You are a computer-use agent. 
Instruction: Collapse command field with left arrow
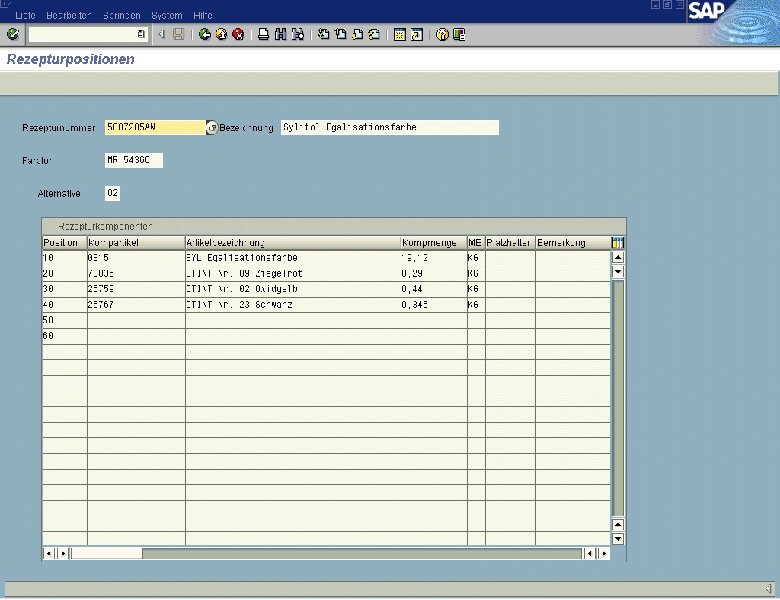point(162,34)
